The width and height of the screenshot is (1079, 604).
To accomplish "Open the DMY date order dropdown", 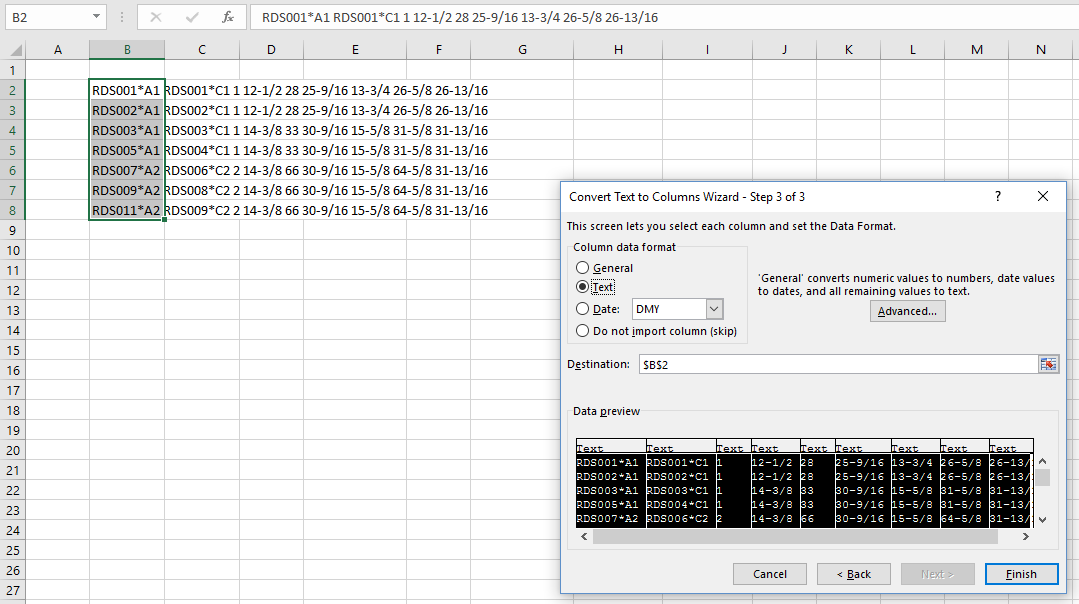I will click(x=714, y=309).
